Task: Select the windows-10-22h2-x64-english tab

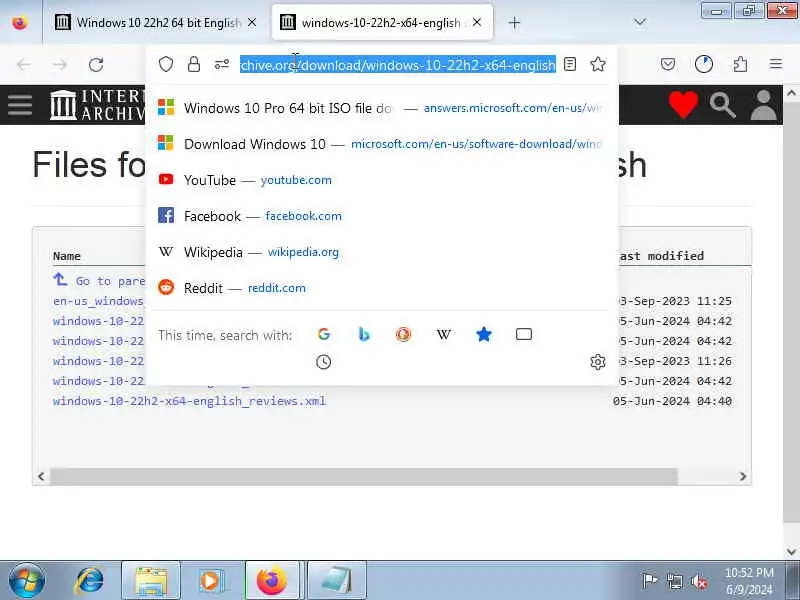Action: [x=383, y=23]
